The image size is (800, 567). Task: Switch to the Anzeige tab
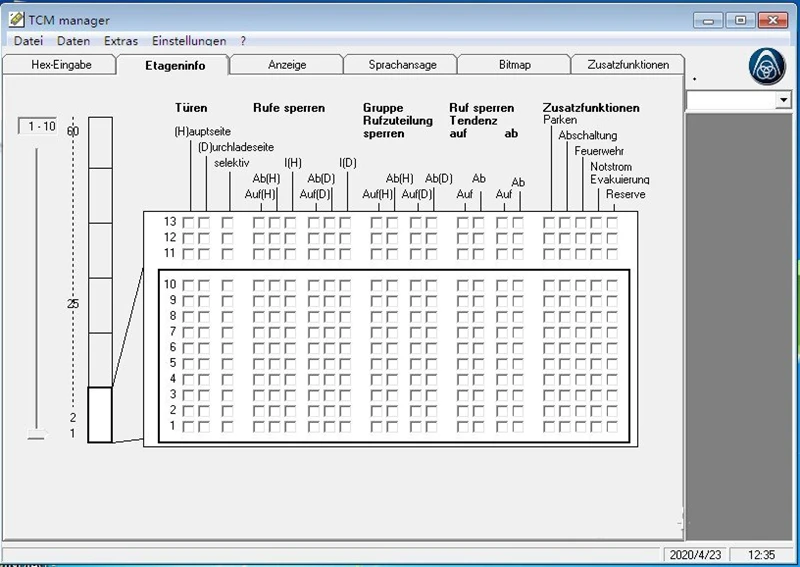(287, 65)
